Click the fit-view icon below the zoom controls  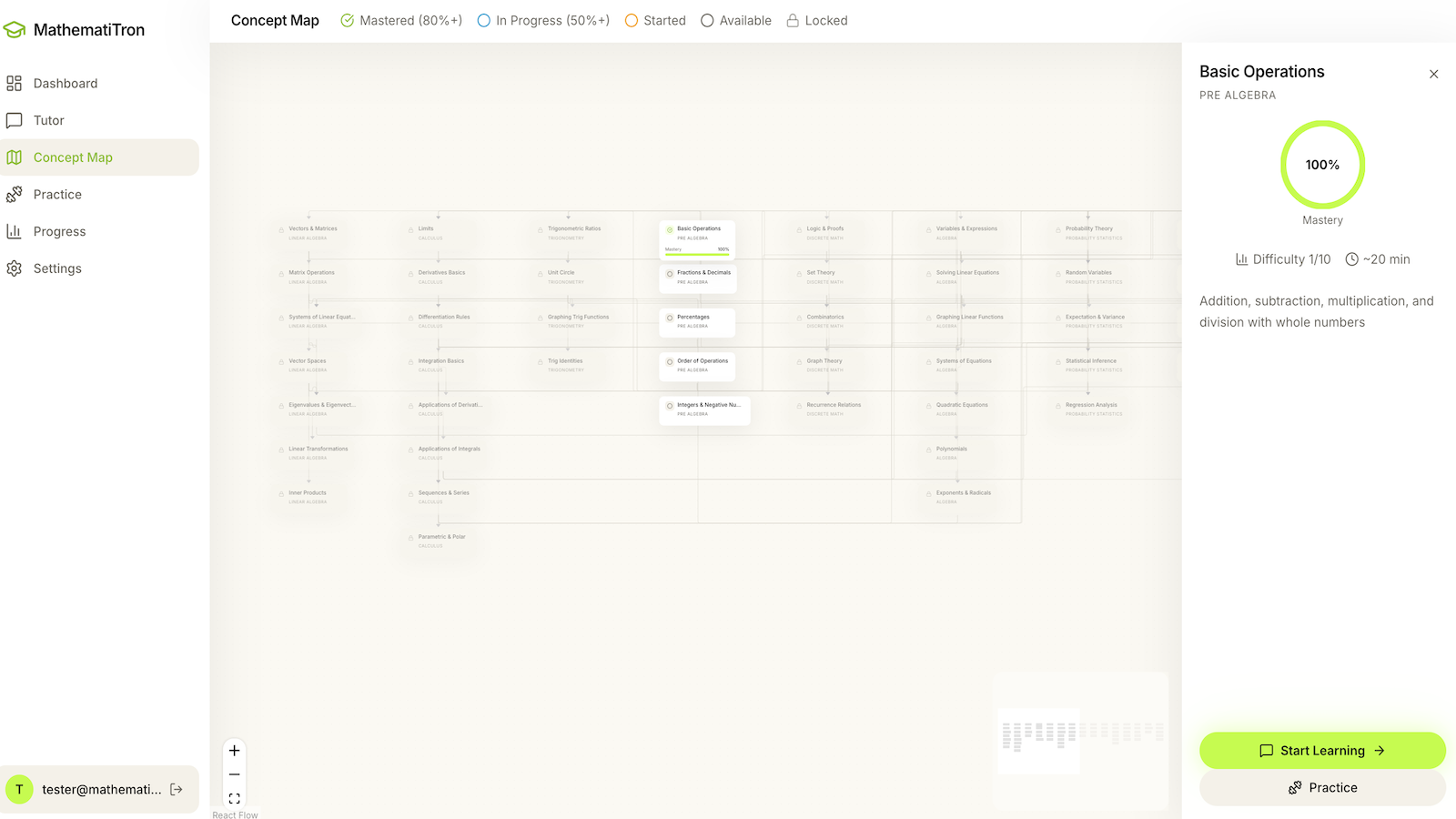[234, 797]
